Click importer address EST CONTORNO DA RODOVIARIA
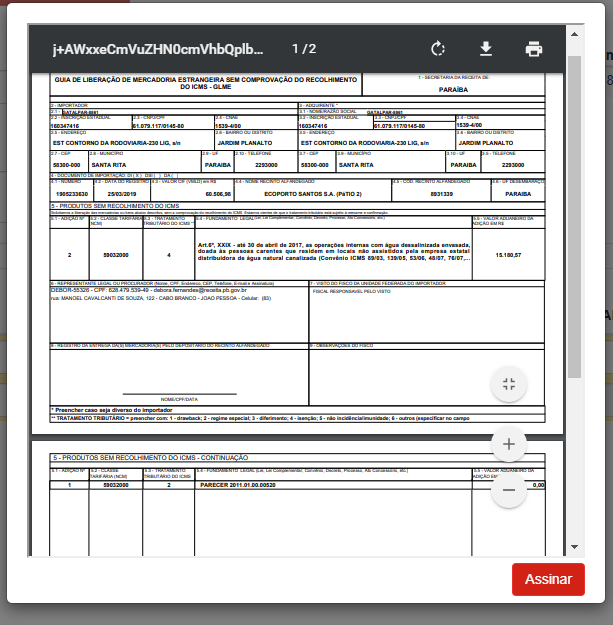The height and width of the screenshot is (625, 613). tap(117, 143)
